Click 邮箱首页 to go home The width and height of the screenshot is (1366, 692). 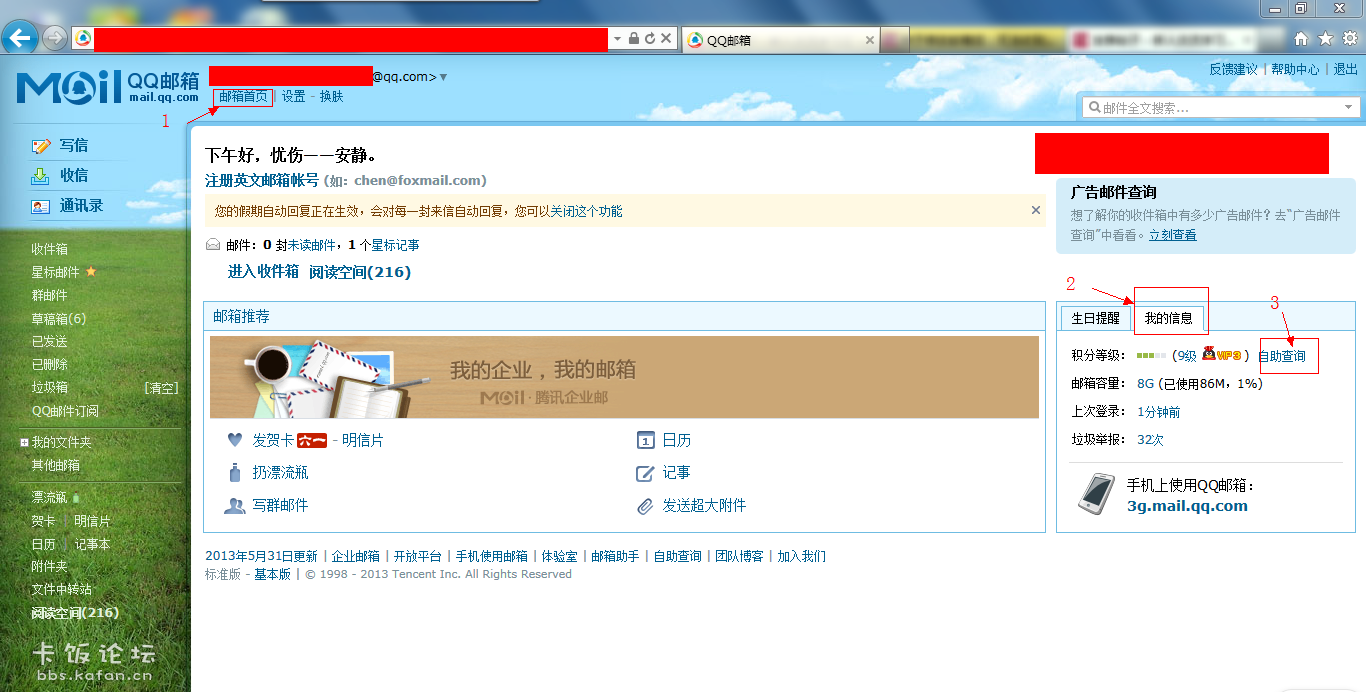click(241, 96)
